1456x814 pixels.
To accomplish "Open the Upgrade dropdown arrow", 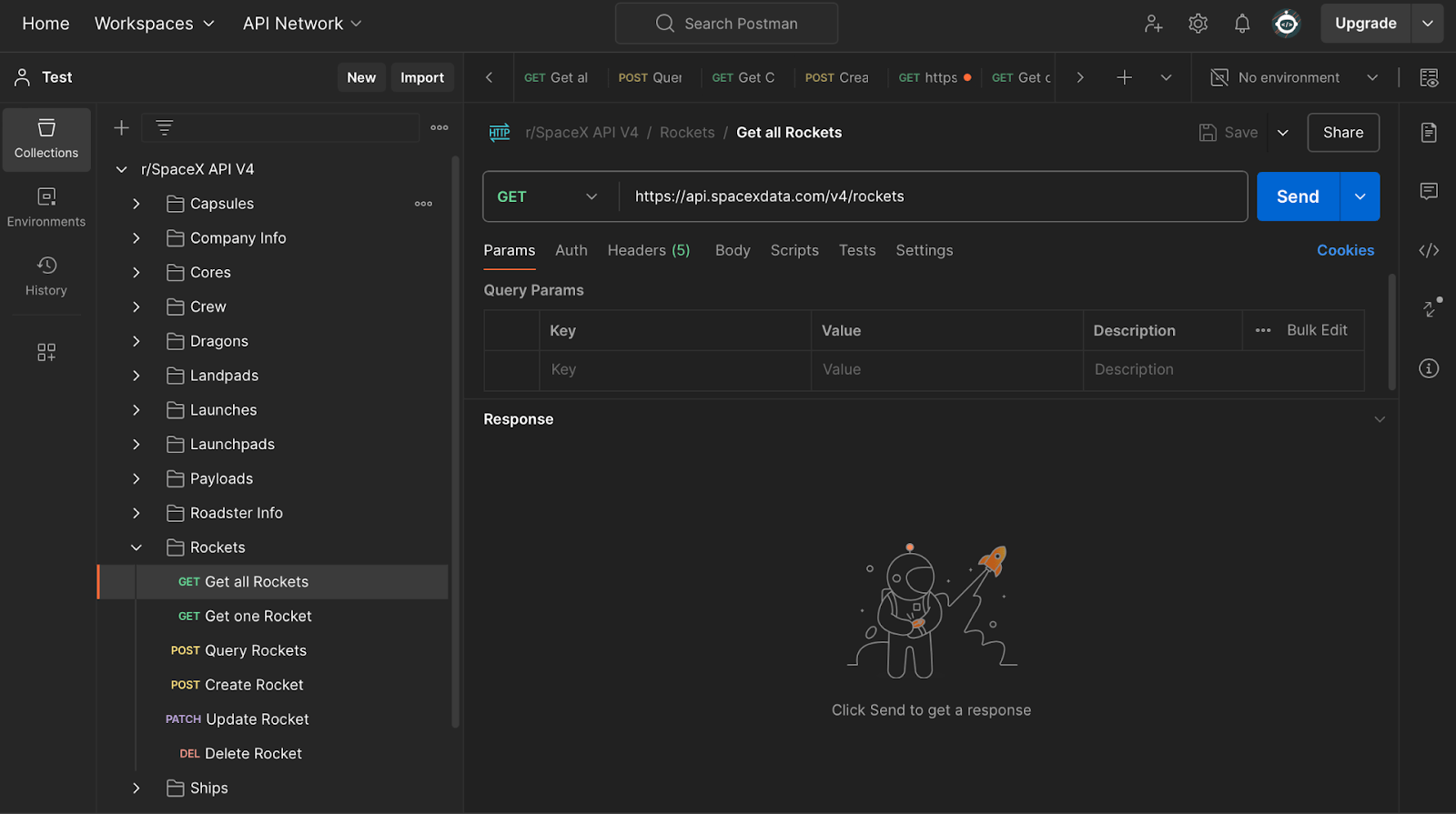I will 1428,24.
